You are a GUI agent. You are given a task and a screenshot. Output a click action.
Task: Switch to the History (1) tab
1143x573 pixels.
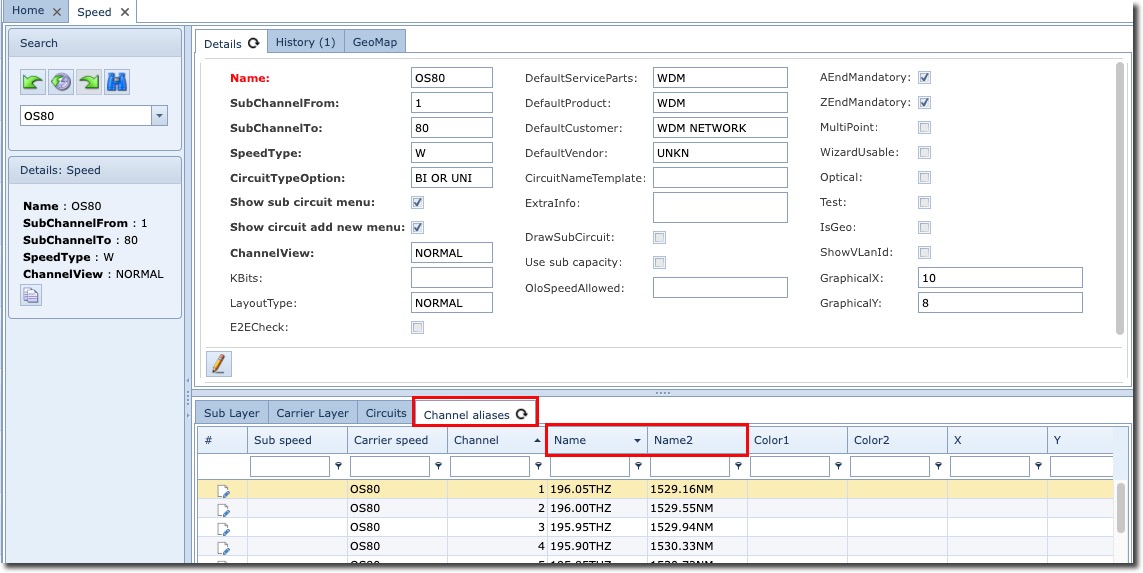click(305, 42)
